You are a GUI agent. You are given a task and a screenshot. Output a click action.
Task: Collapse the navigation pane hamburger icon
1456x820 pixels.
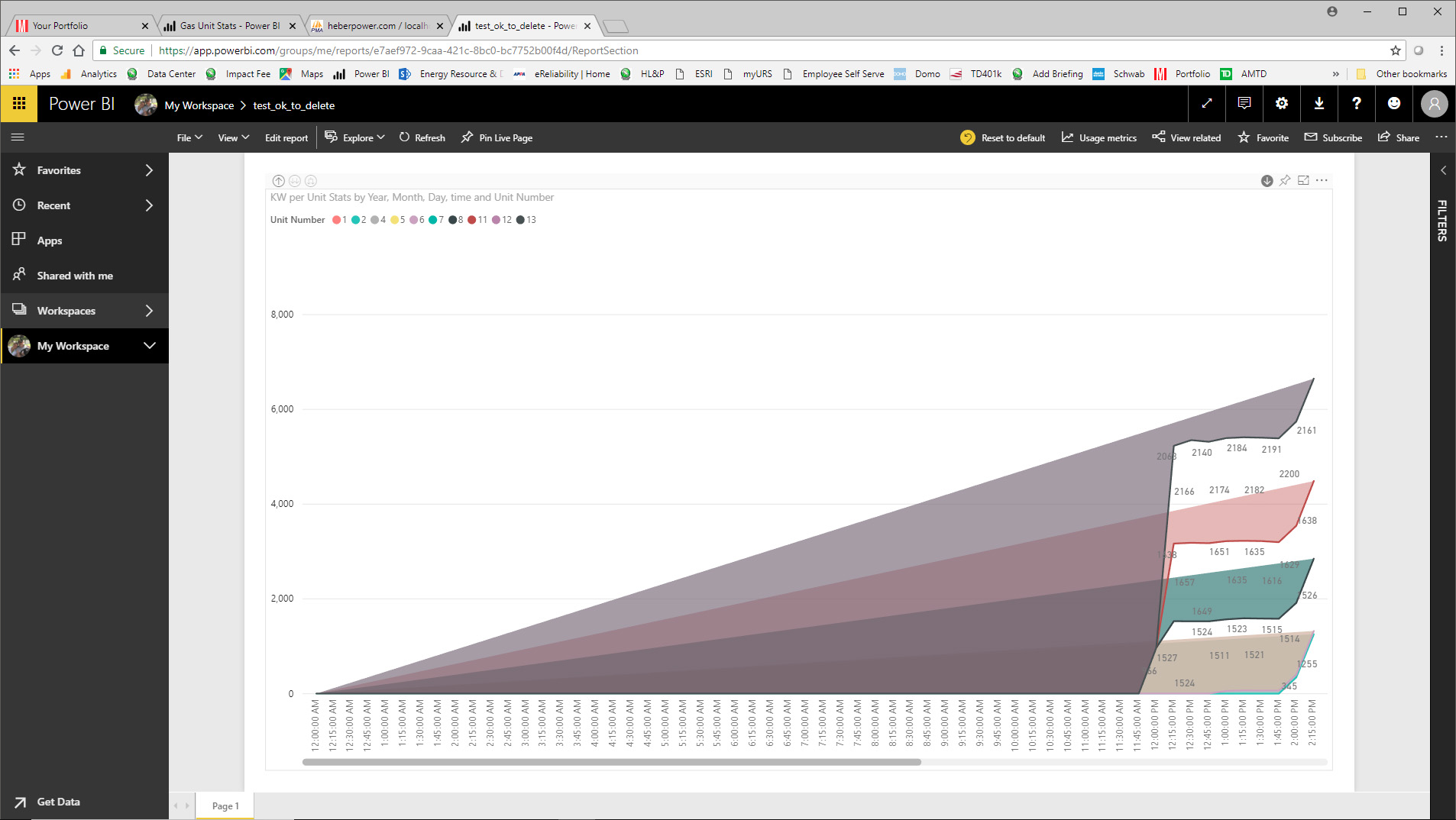tap(18, 137)
